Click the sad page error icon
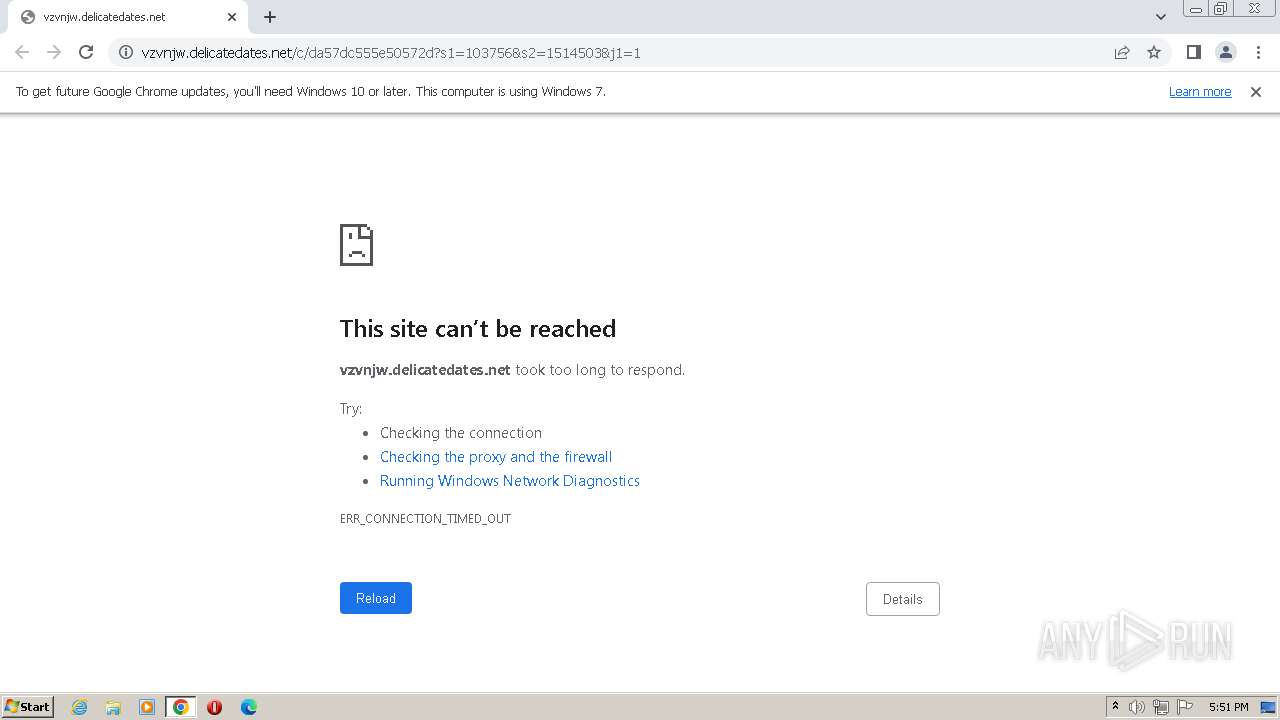This screenshot has width=1280, height=720. point(357,245)
